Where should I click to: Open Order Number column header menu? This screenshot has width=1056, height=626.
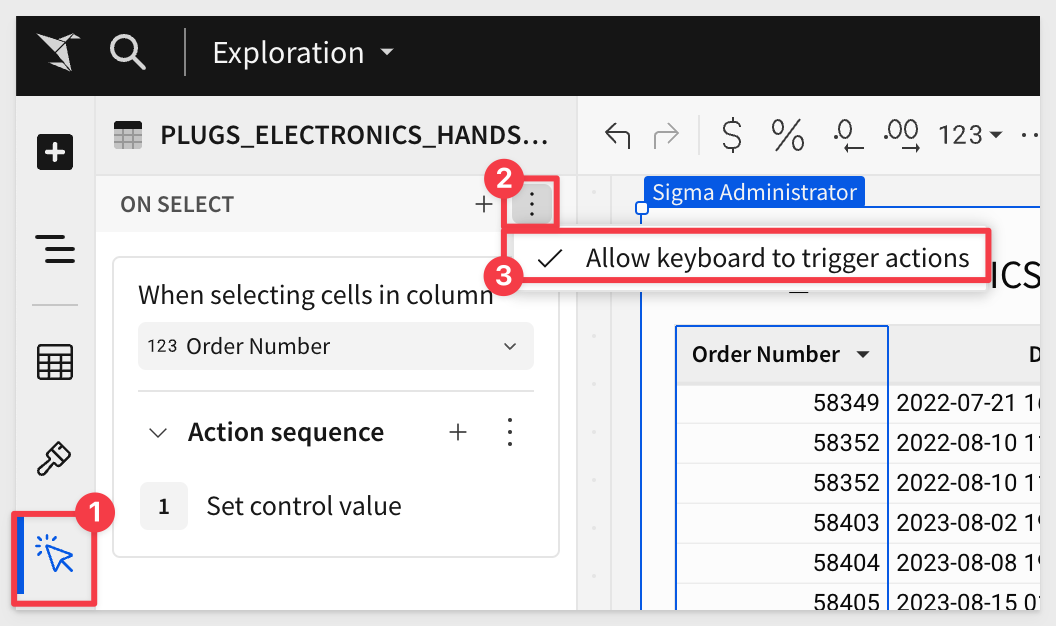pos(863,355)
